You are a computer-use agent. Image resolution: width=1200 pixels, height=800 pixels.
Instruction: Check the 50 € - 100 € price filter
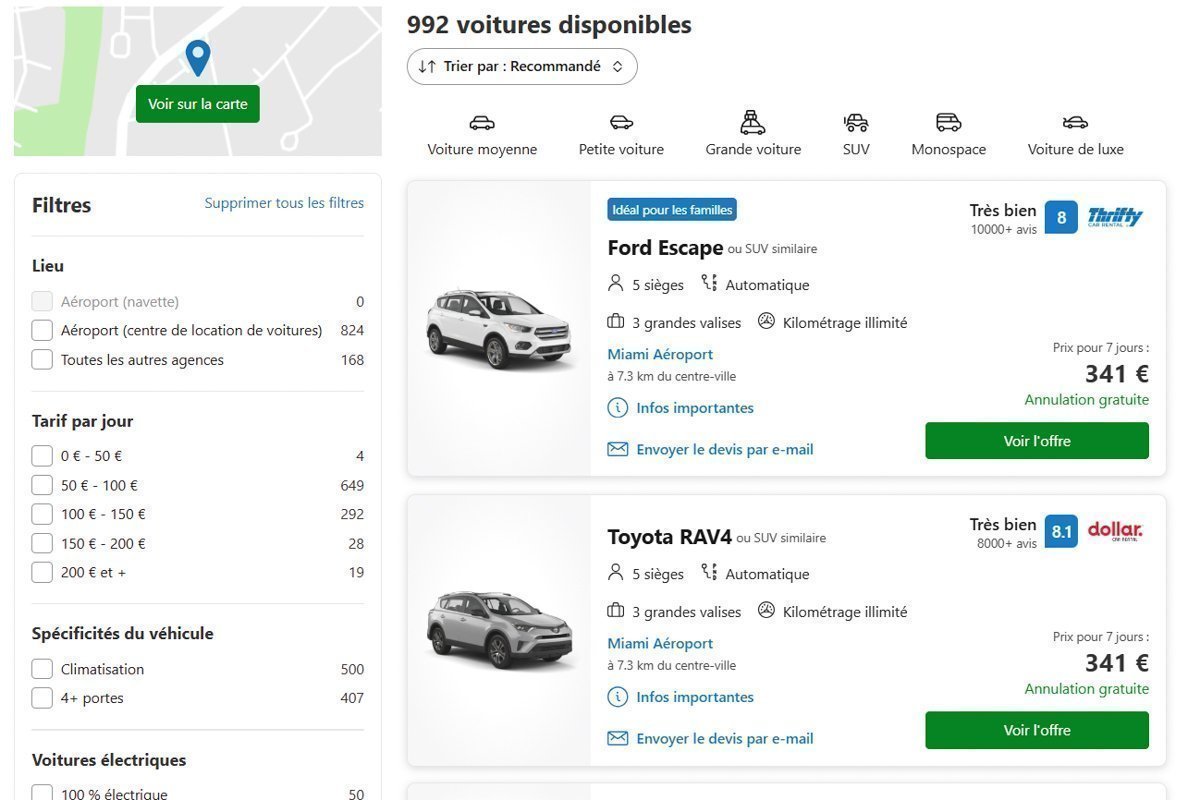42,485
